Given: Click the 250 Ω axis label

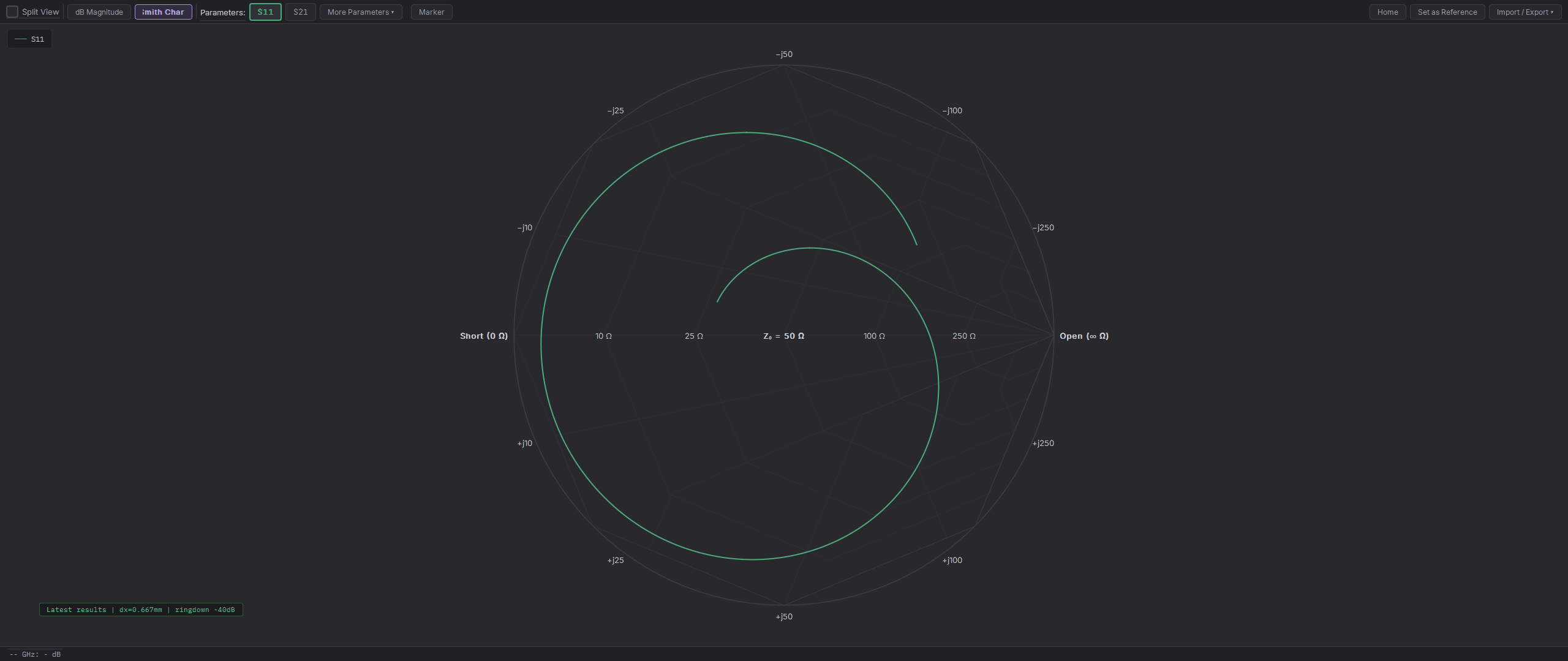Looking at the screenshot, I should click(964, 336).
